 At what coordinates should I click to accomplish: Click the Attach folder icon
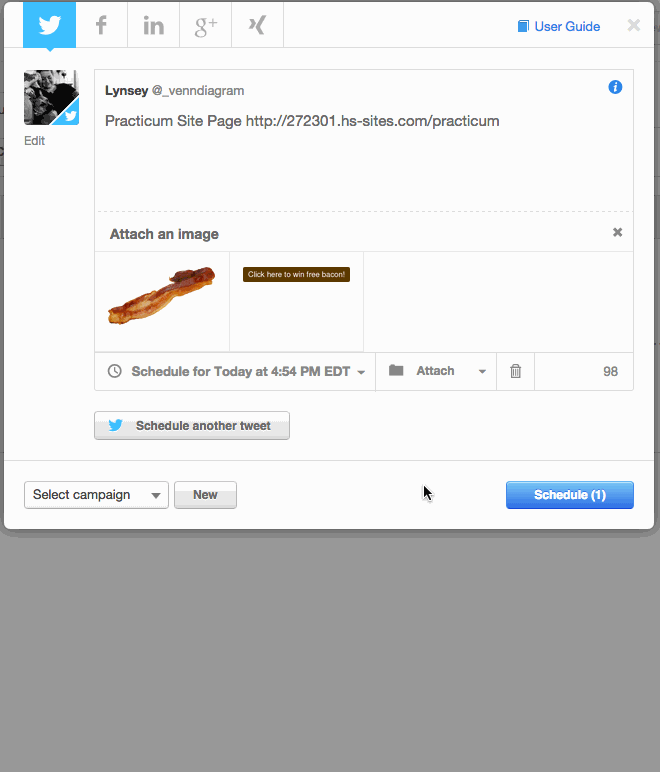[x=396, y=370]
